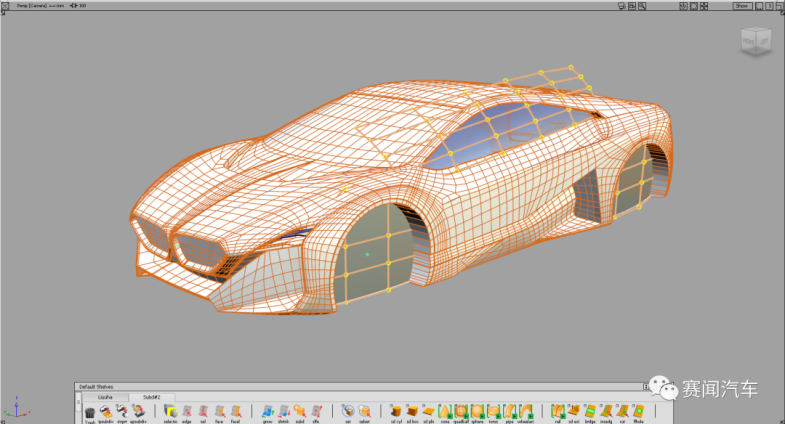The width and height of the screenshot is (785, 424).
Task: Activate the cut tool shelf icon
Action: [622, 412]
